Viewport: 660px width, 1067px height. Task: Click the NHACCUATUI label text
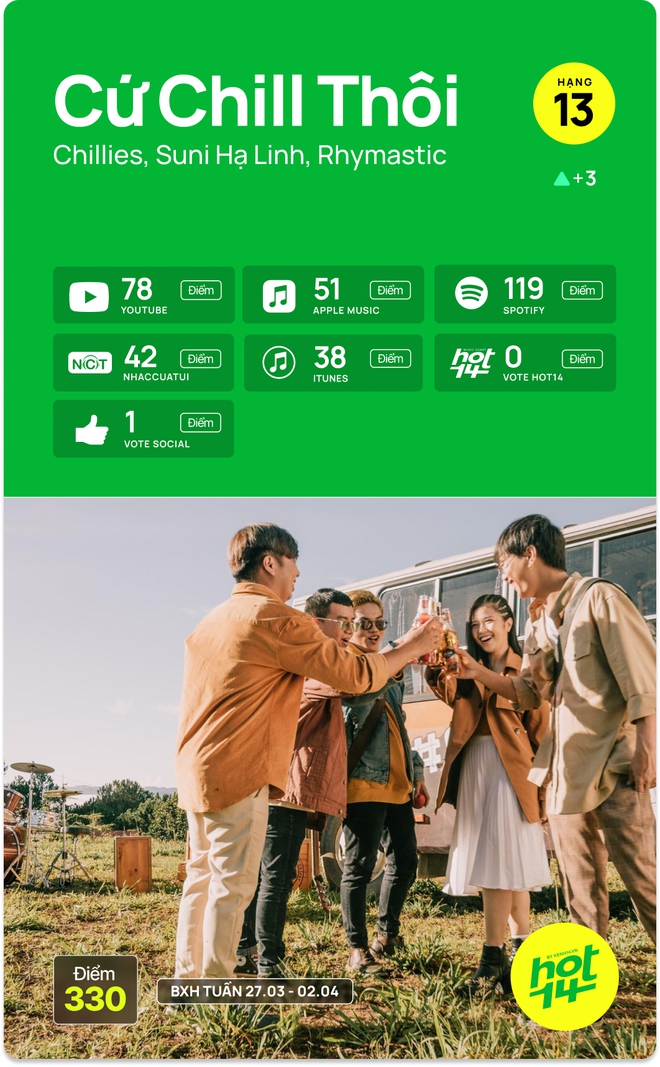156,376
